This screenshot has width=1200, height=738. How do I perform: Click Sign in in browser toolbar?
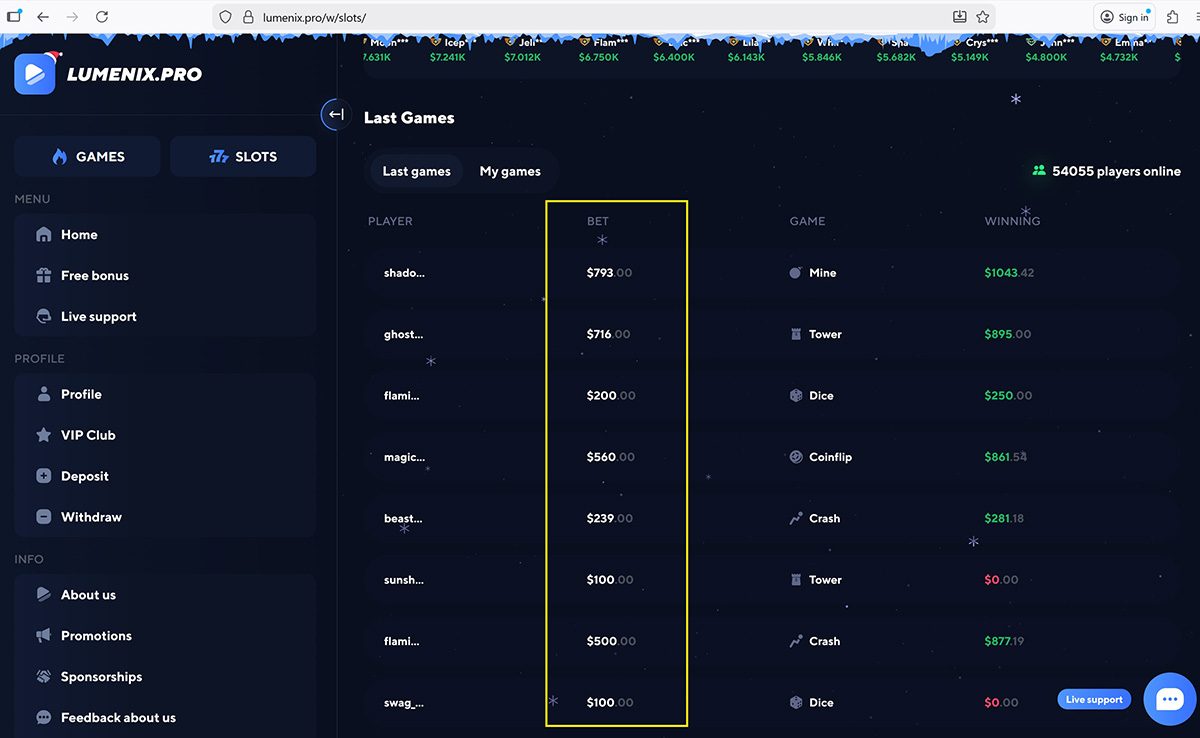(1124, 17)
